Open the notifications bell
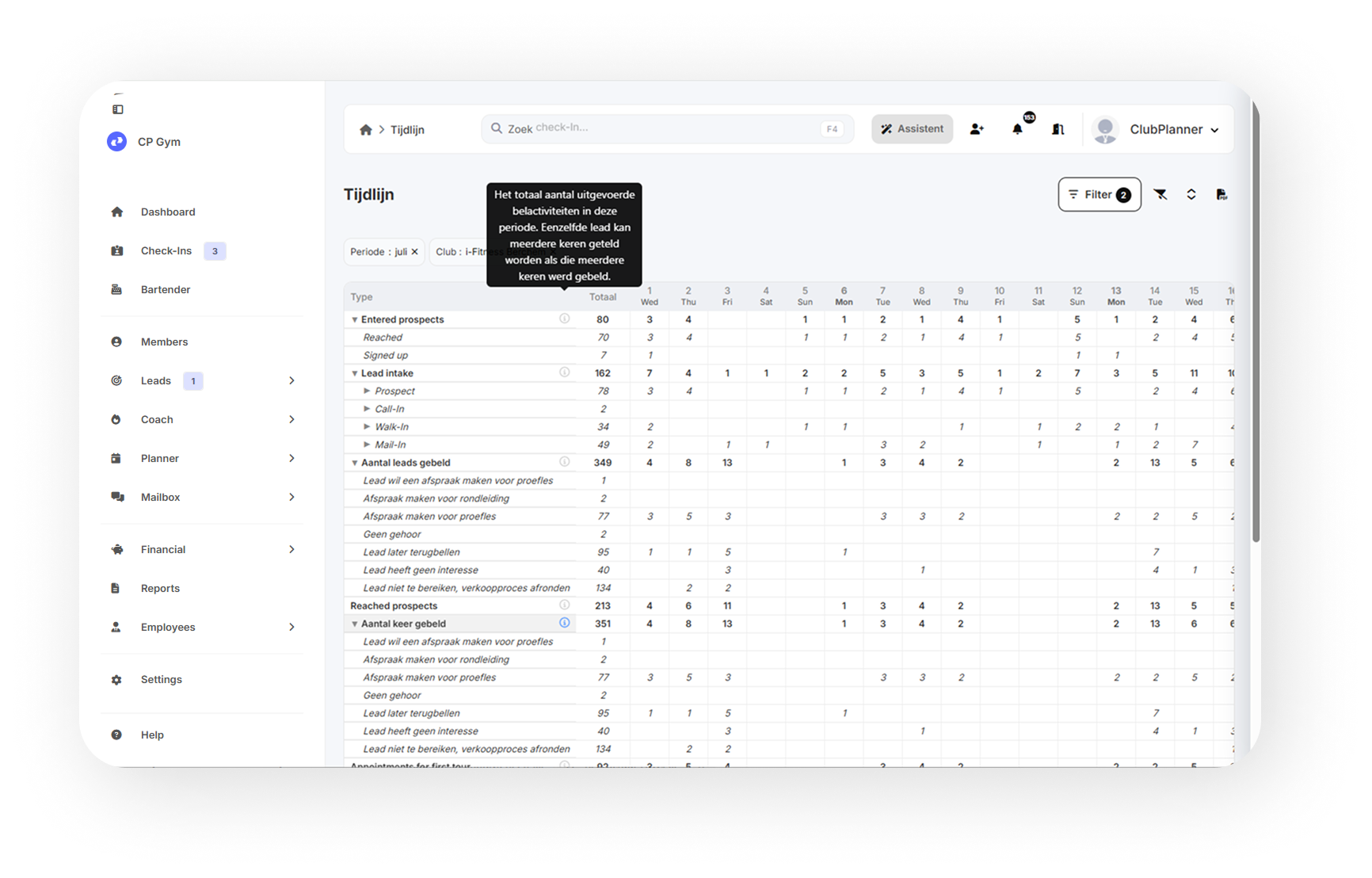Screen dimensions: 1372x878 tap(1018, 129)
